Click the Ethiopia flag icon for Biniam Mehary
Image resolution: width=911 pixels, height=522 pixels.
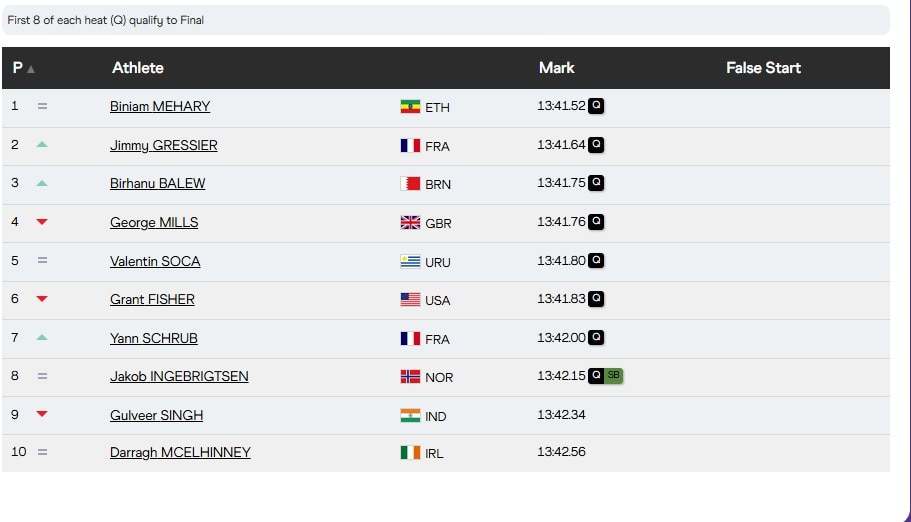click(410, 107)
